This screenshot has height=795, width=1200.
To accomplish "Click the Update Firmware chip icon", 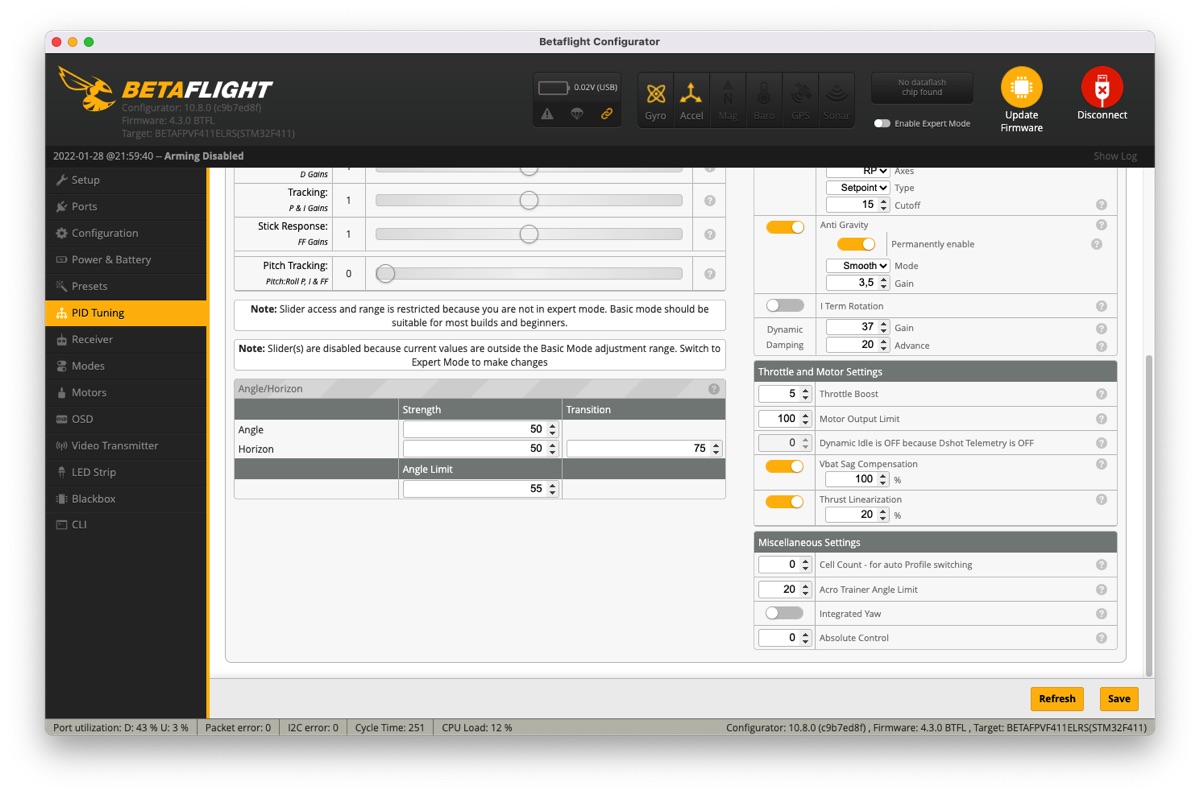I will (1021, 87).
